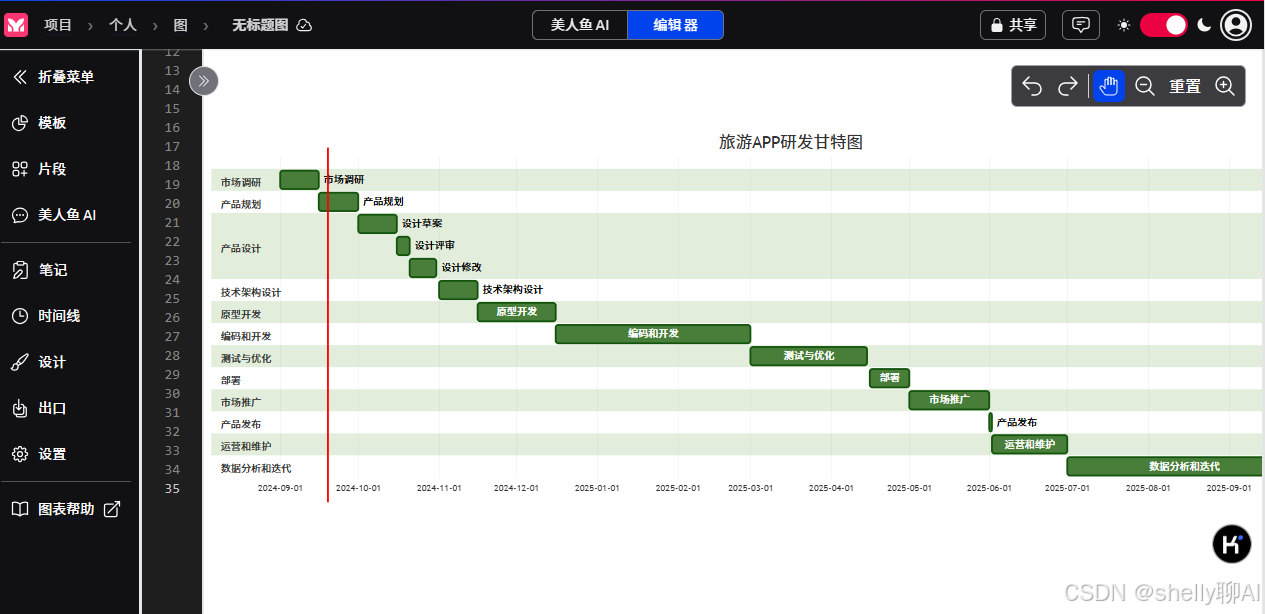Click the 数据分析和迭代 Gantt bar
This screenshot has width=1265, height=614.
click(1165, 466)
